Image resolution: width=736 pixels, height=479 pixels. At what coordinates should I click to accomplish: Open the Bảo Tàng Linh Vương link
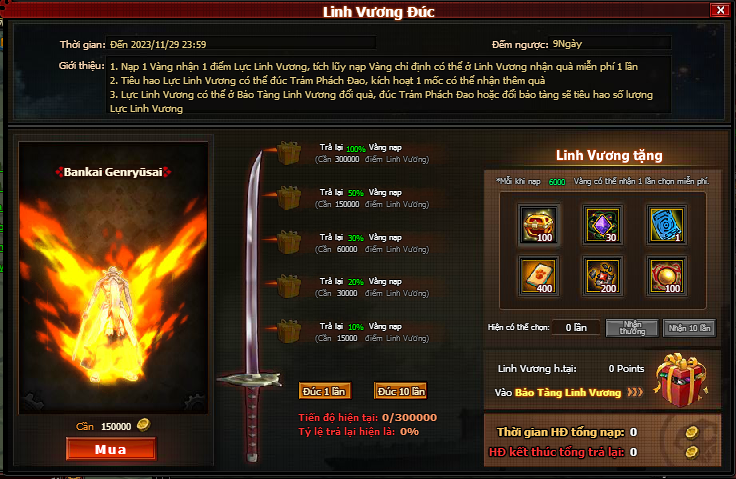click(567, 393)
